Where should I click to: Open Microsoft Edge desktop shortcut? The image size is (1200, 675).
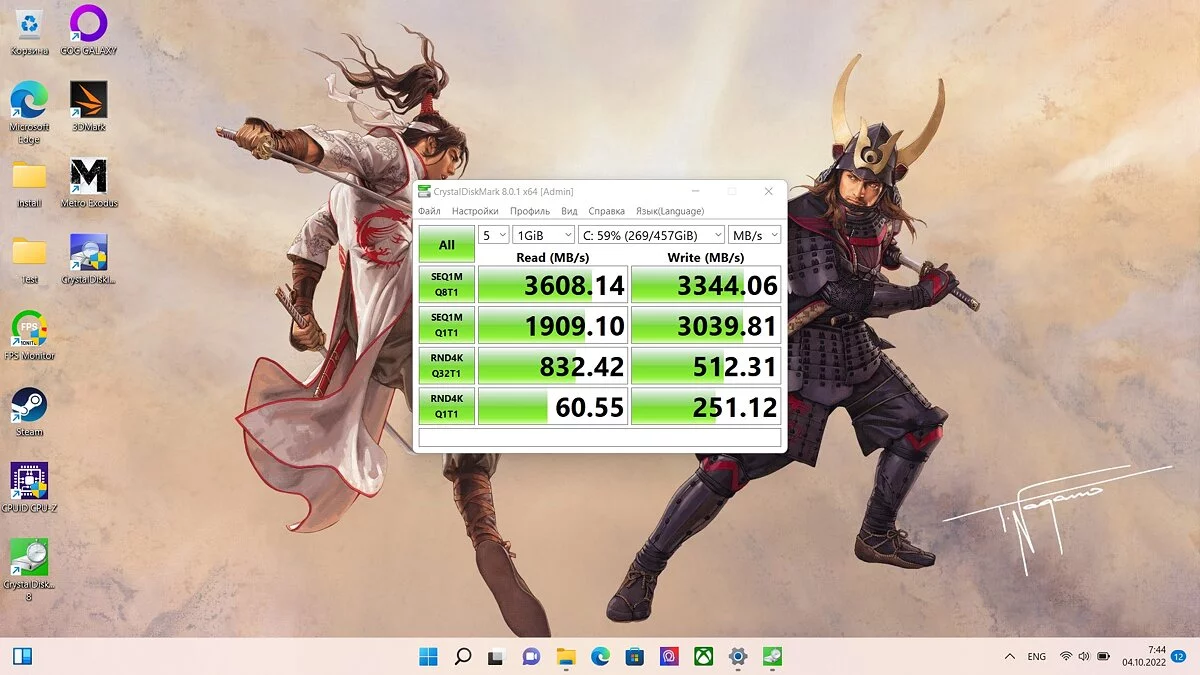click(29, 102)
